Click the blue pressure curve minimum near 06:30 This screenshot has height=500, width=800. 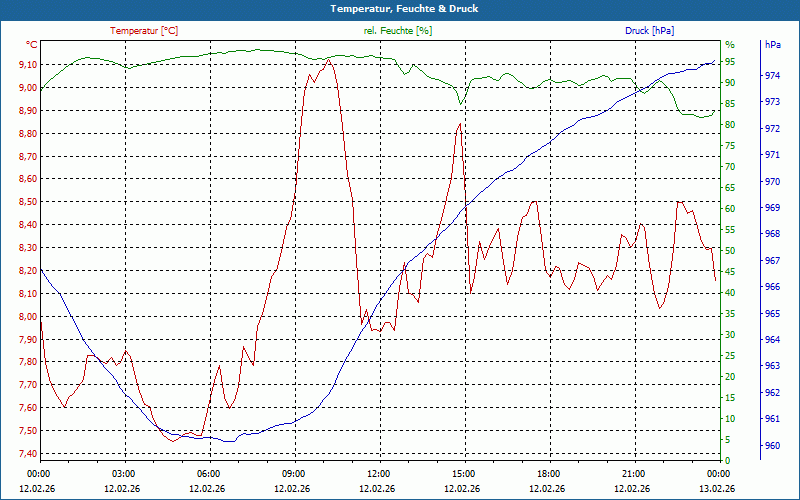pos(229,441)
